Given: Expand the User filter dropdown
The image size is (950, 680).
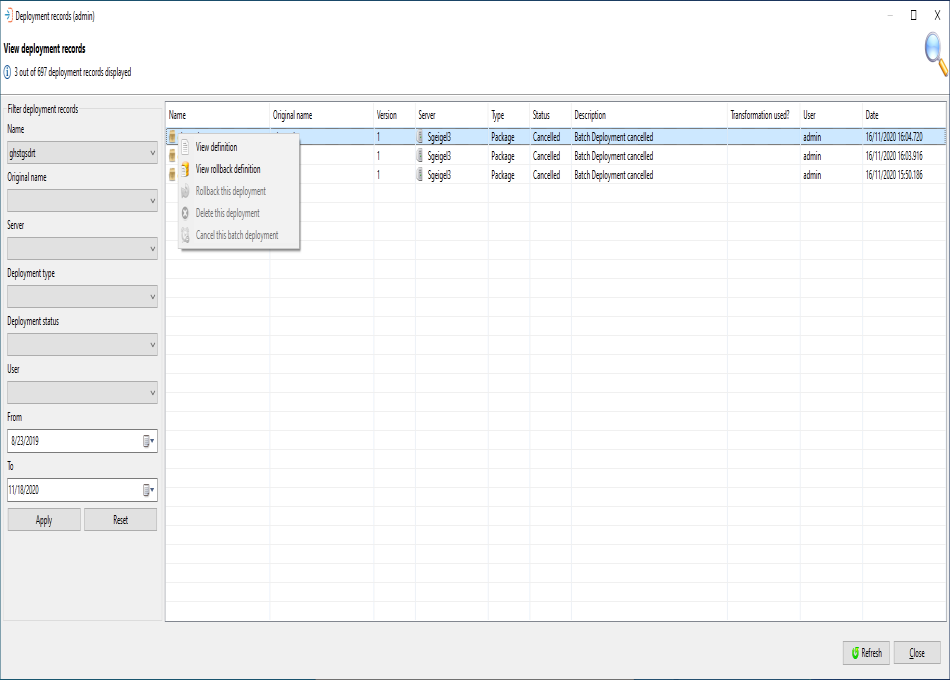Looking at the screenshot, I should (152, 393).
